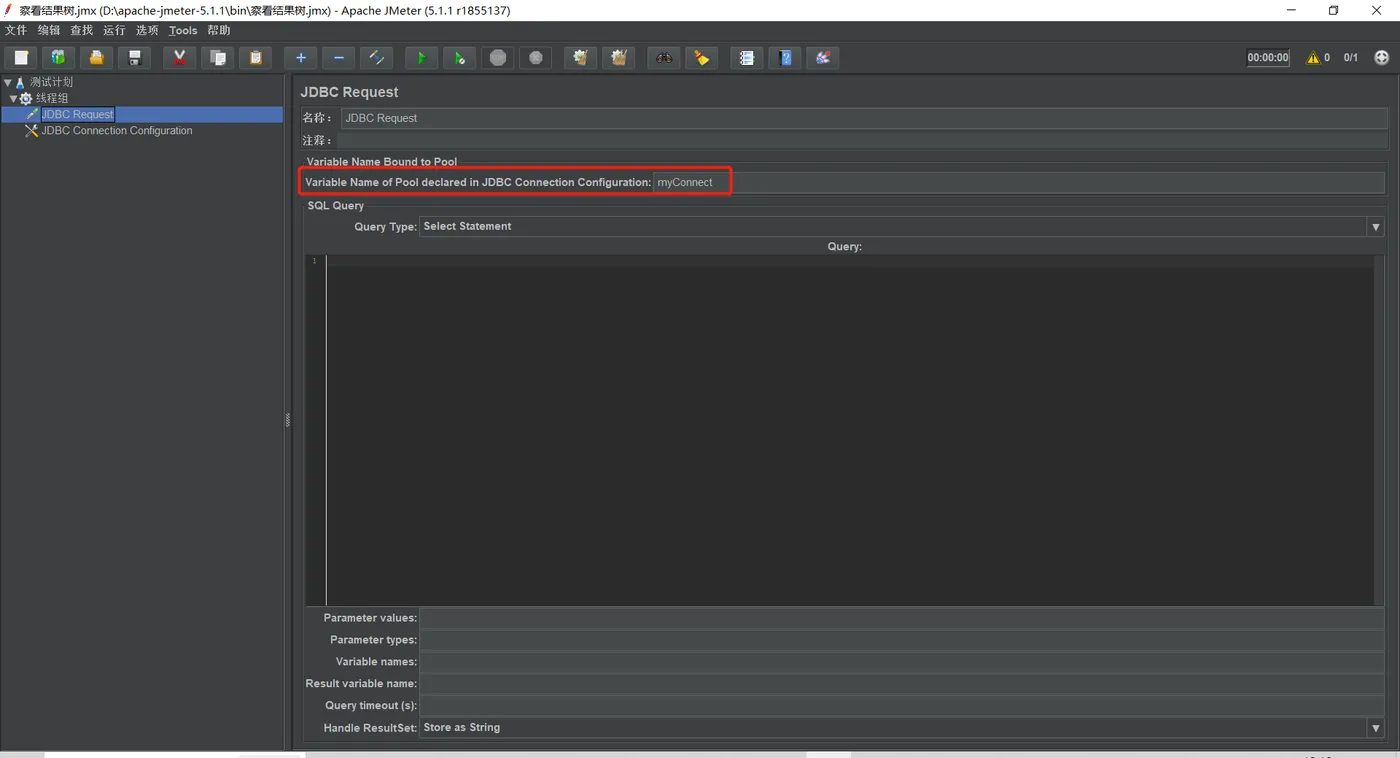Click the 注释 comments input field
This screenshot has height=758, width=1400.
point(861,141)
